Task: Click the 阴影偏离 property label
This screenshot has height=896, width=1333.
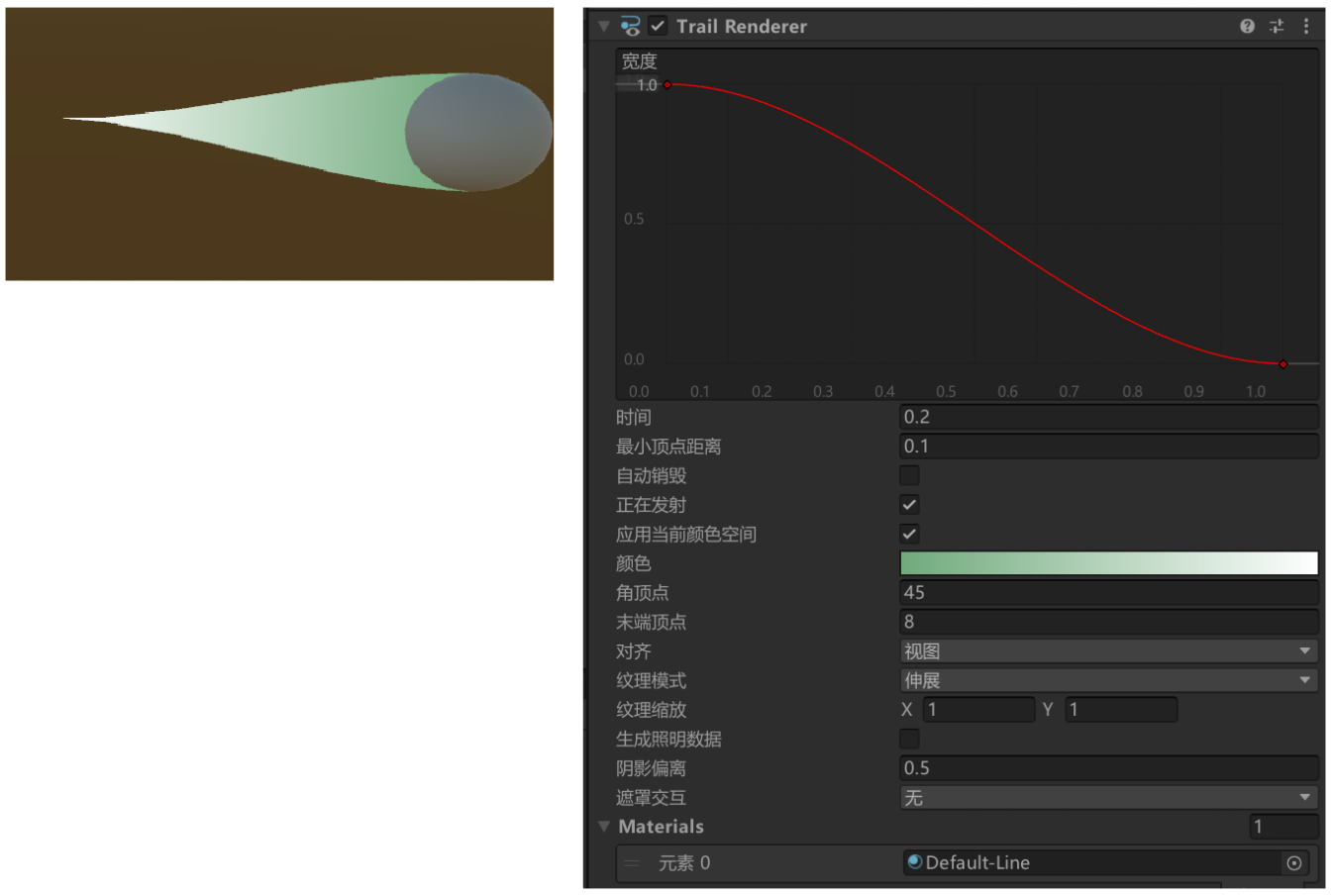Action: pyautogui.click(x=652, y=768)
